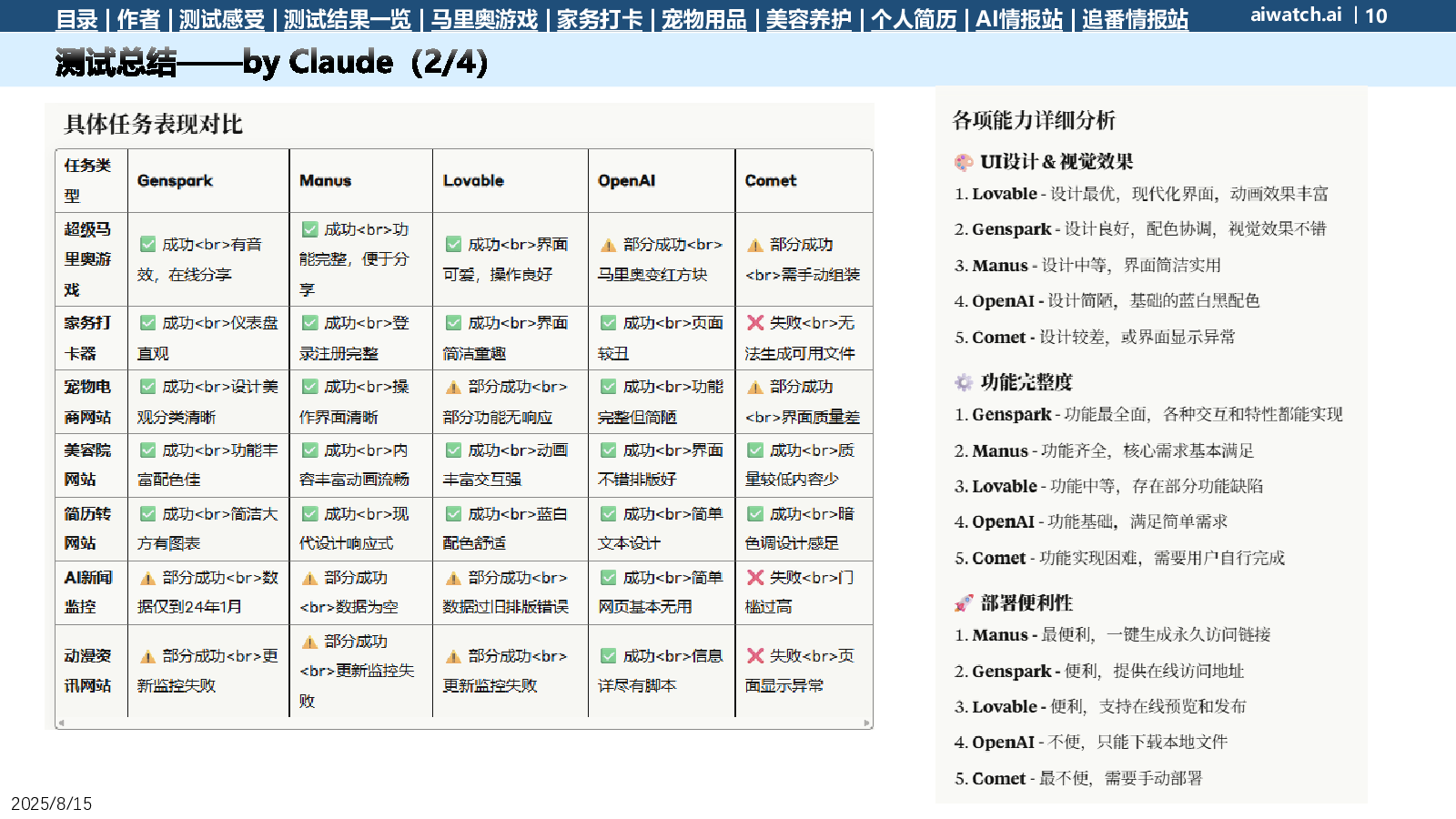Go to 追番情报站 section
Viewport: 1456px width, 819px height.
click(x=1135, y=19)
